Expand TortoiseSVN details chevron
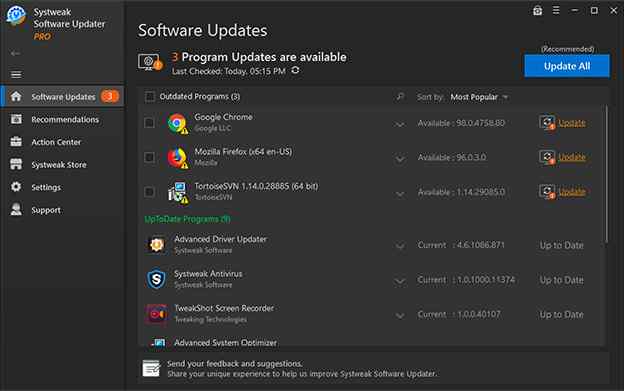The width and height of the screenshot is (624, 391). pyautogui.click(x=400, y=194)
